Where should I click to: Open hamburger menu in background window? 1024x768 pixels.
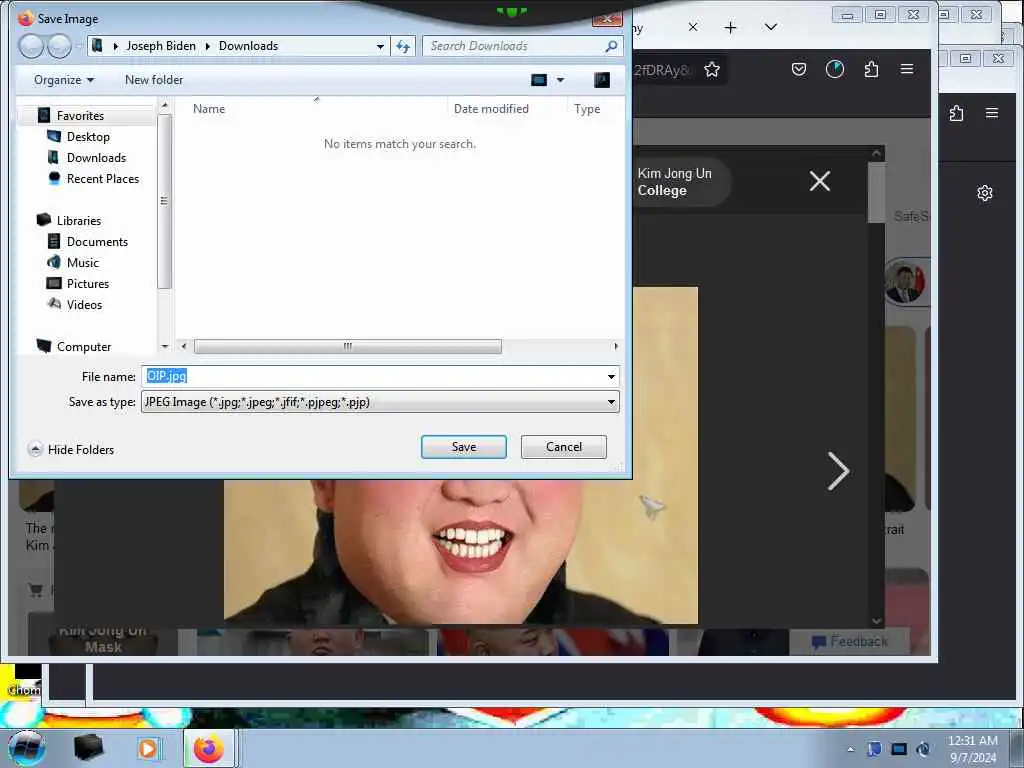coord(991,113)
